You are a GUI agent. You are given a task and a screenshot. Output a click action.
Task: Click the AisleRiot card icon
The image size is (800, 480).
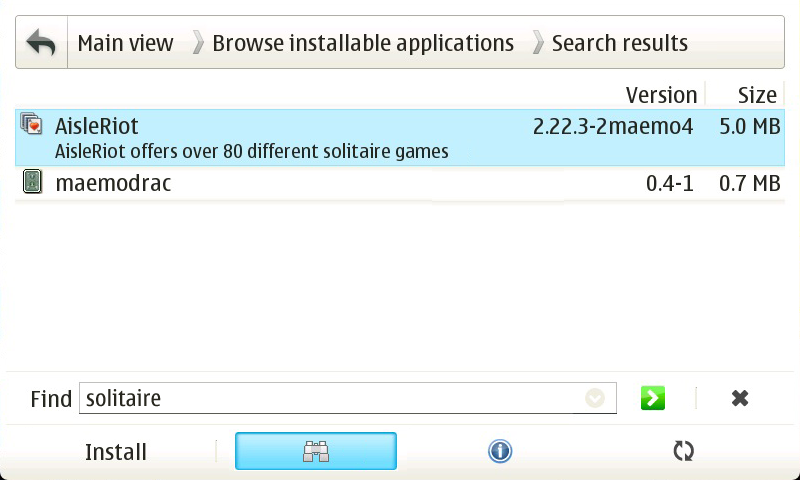[33, 126]
